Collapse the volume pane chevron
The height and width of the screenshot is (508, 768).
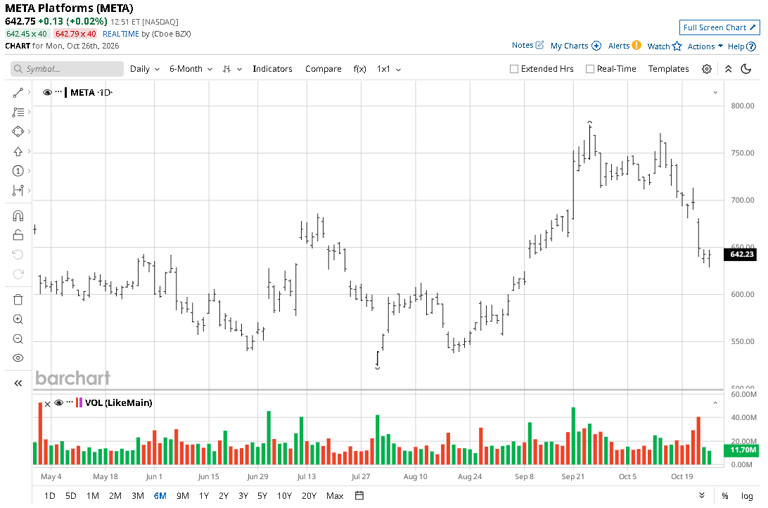(x=715, y=403)
